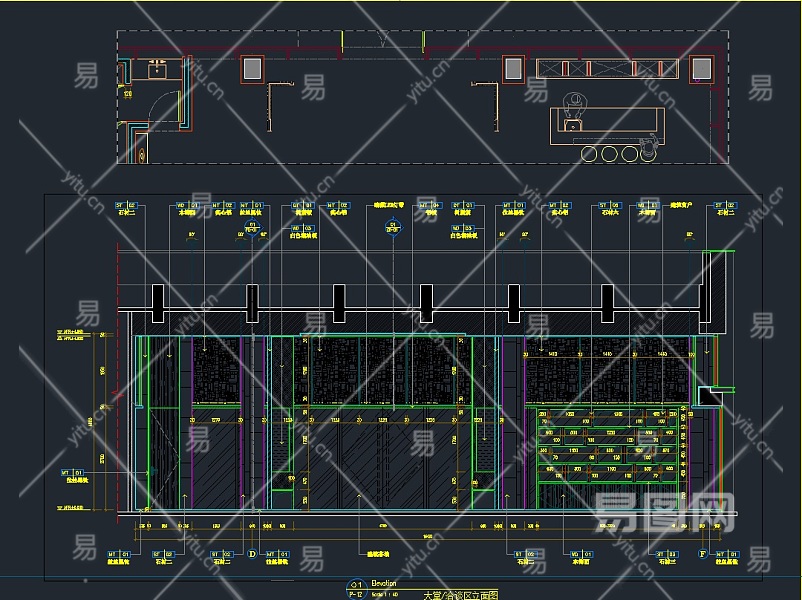Select the toilet fixture in the plan restroom
This screenshot has height=600, width=802.
point(142,154)
